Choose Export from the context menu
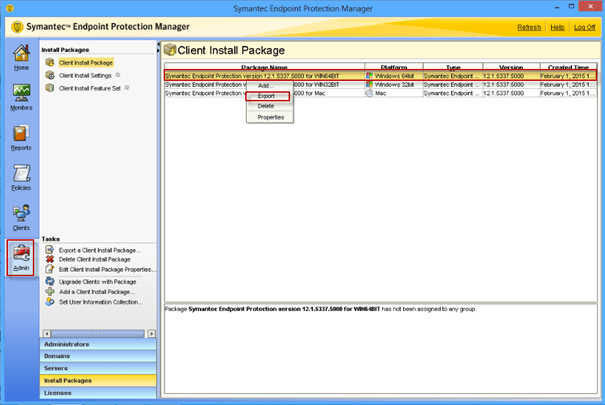The height and width of the screenshot is (405, 605). 266,96
